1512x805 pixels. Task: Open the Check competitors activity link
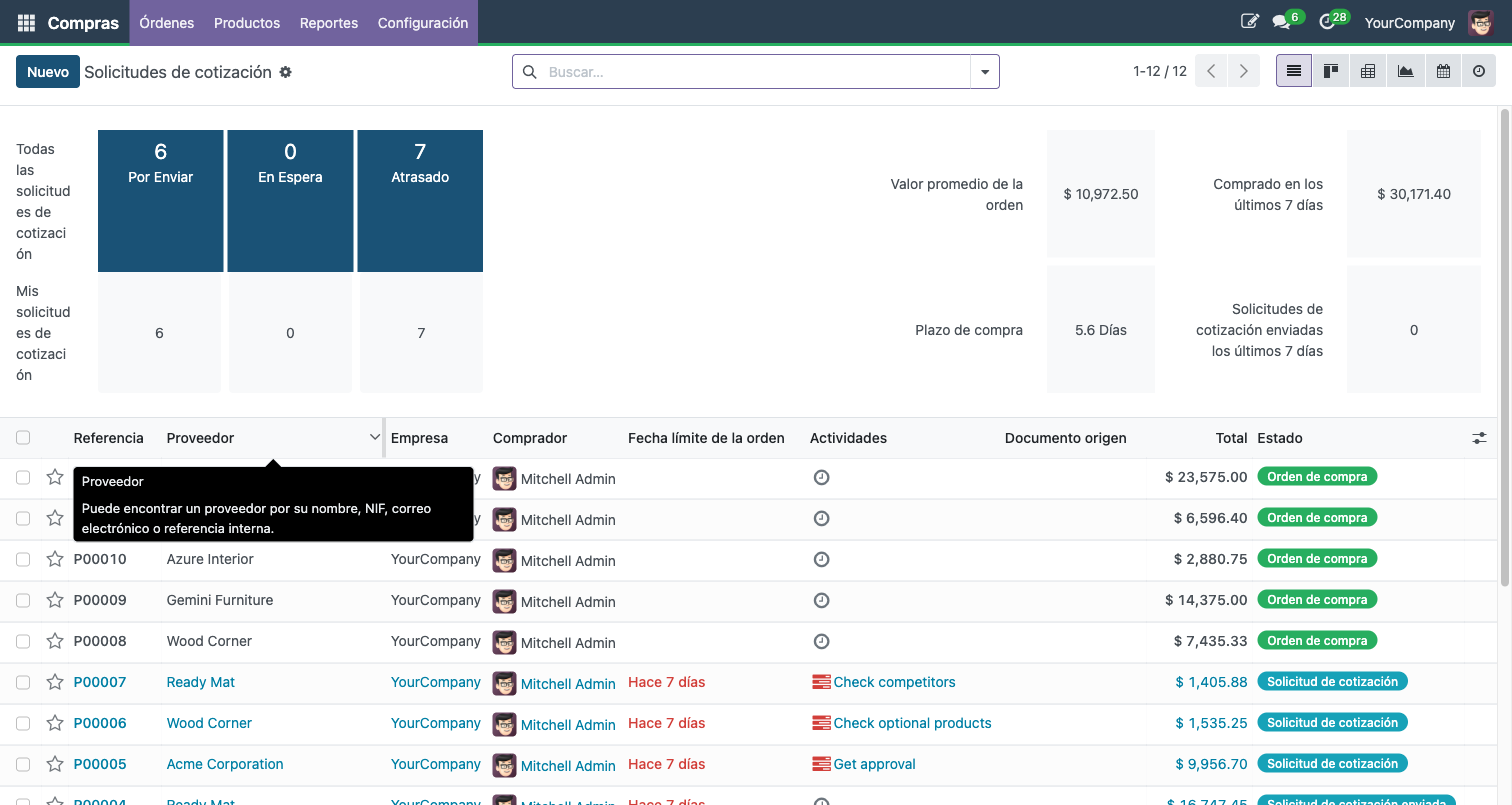click(x=894, y=682)
